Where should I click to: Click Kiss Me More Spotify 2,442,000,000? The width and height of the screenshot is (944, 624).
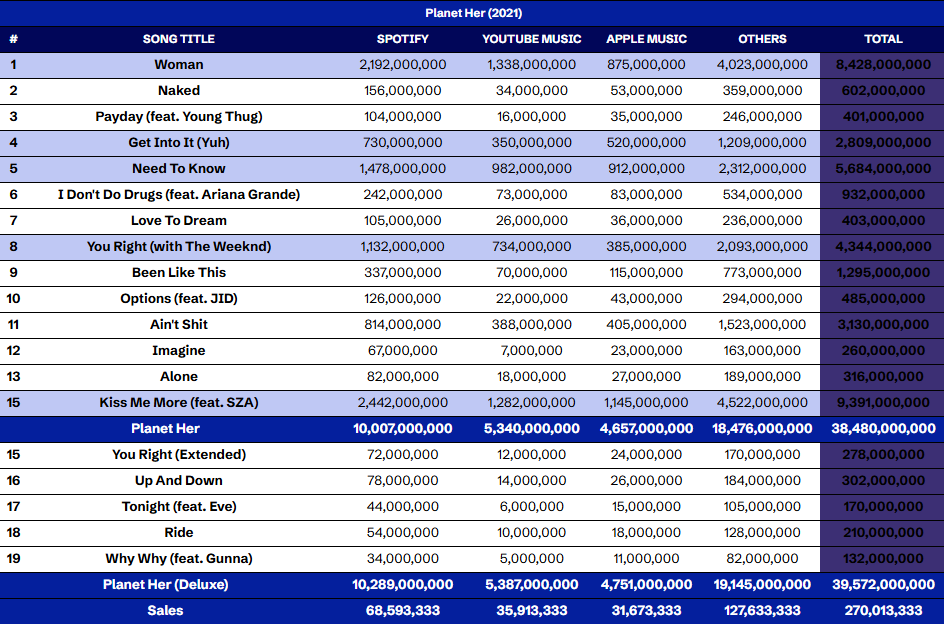pyautogui.click(x=403, y=402)
